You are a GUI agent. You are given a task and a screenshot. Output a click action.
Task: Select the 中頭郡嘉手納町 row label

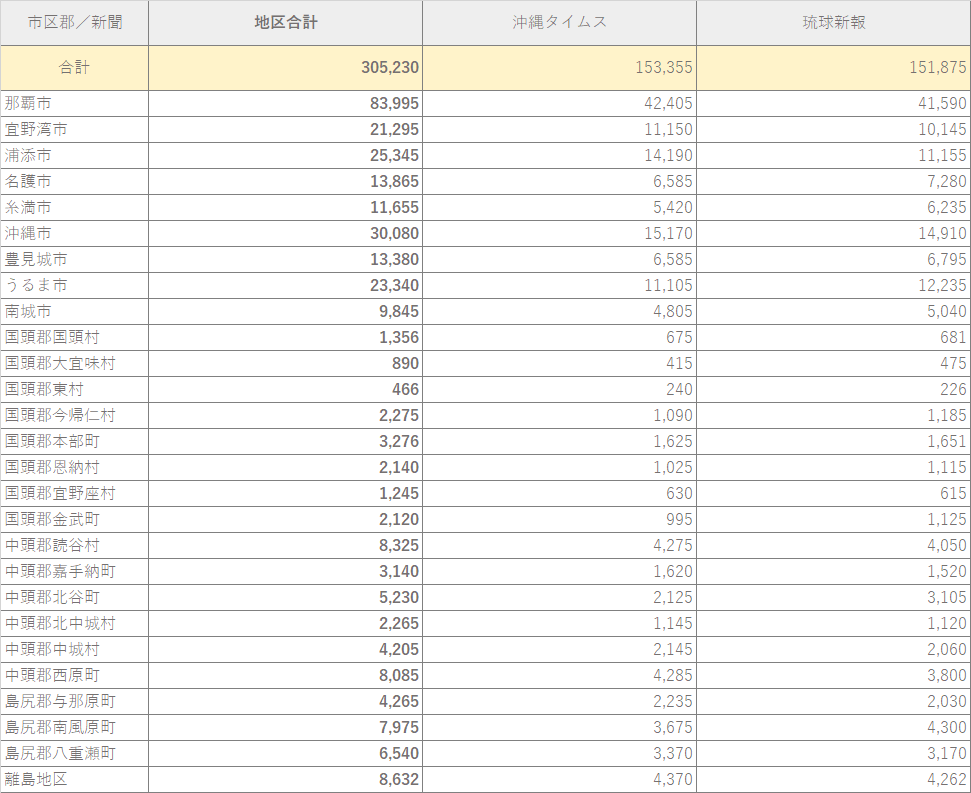[x=60, y=571]
